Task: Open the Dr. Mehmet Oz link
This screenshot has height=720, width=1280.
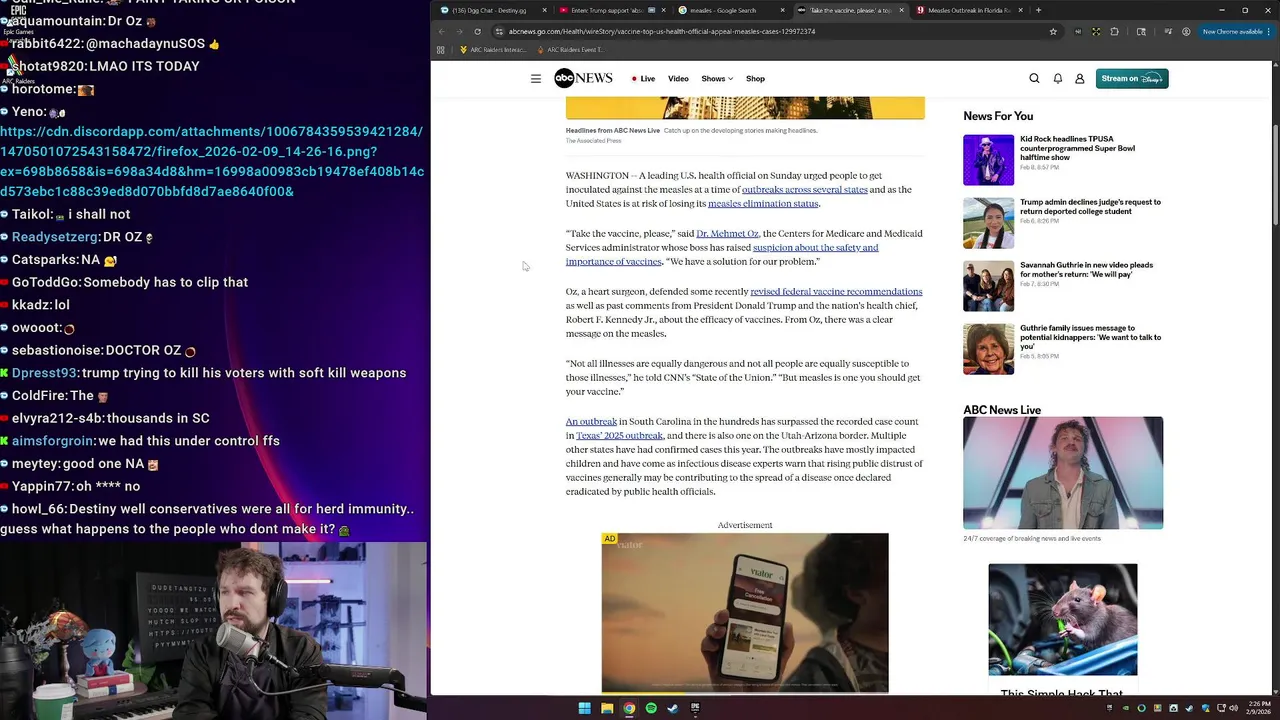Action: (x=727, y=234)
